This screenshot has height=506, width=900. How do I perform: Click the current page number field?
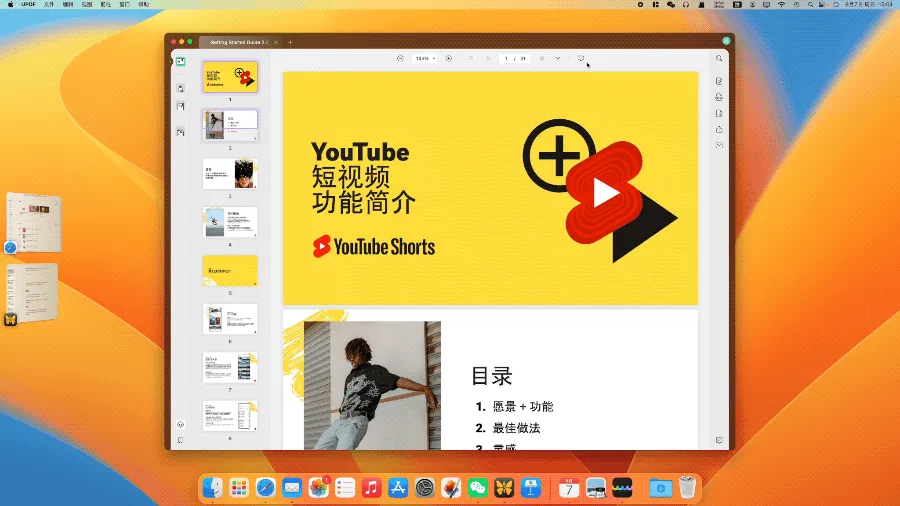(506, 59)
